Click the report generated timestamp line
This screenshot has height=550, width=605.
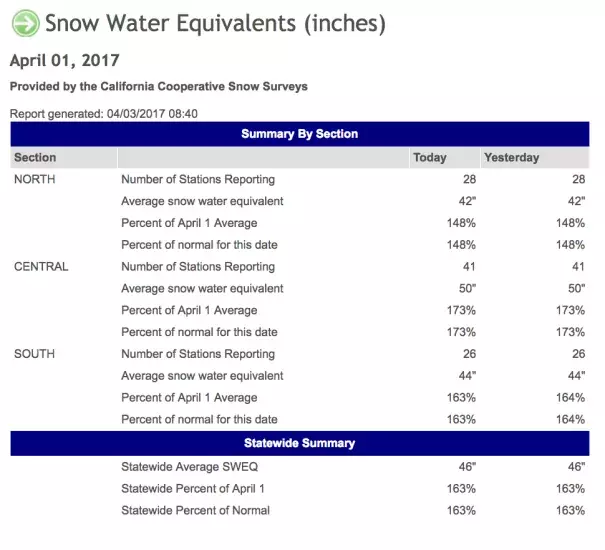pyautogui.click(x=104, y=113)
